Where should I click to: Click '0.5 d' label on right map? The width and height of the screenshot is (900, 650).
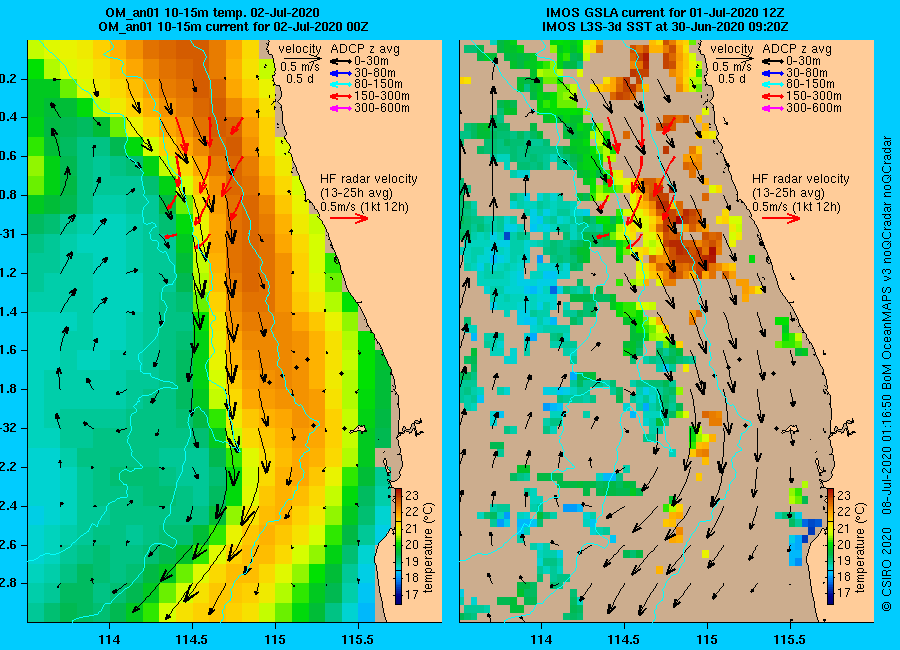(x=732, y=79)
